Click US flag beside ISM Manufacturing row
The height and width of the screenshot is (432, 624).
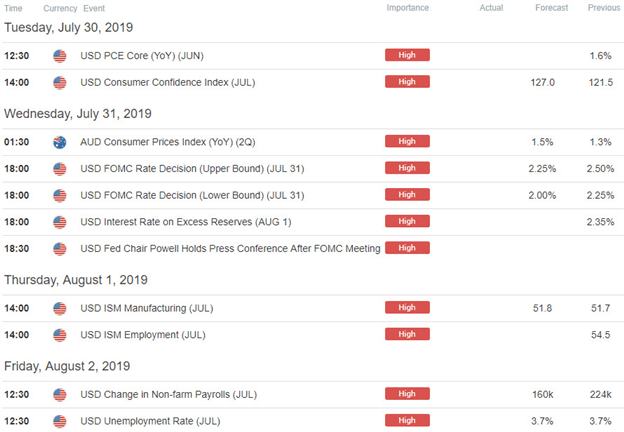tap(60, 308)
